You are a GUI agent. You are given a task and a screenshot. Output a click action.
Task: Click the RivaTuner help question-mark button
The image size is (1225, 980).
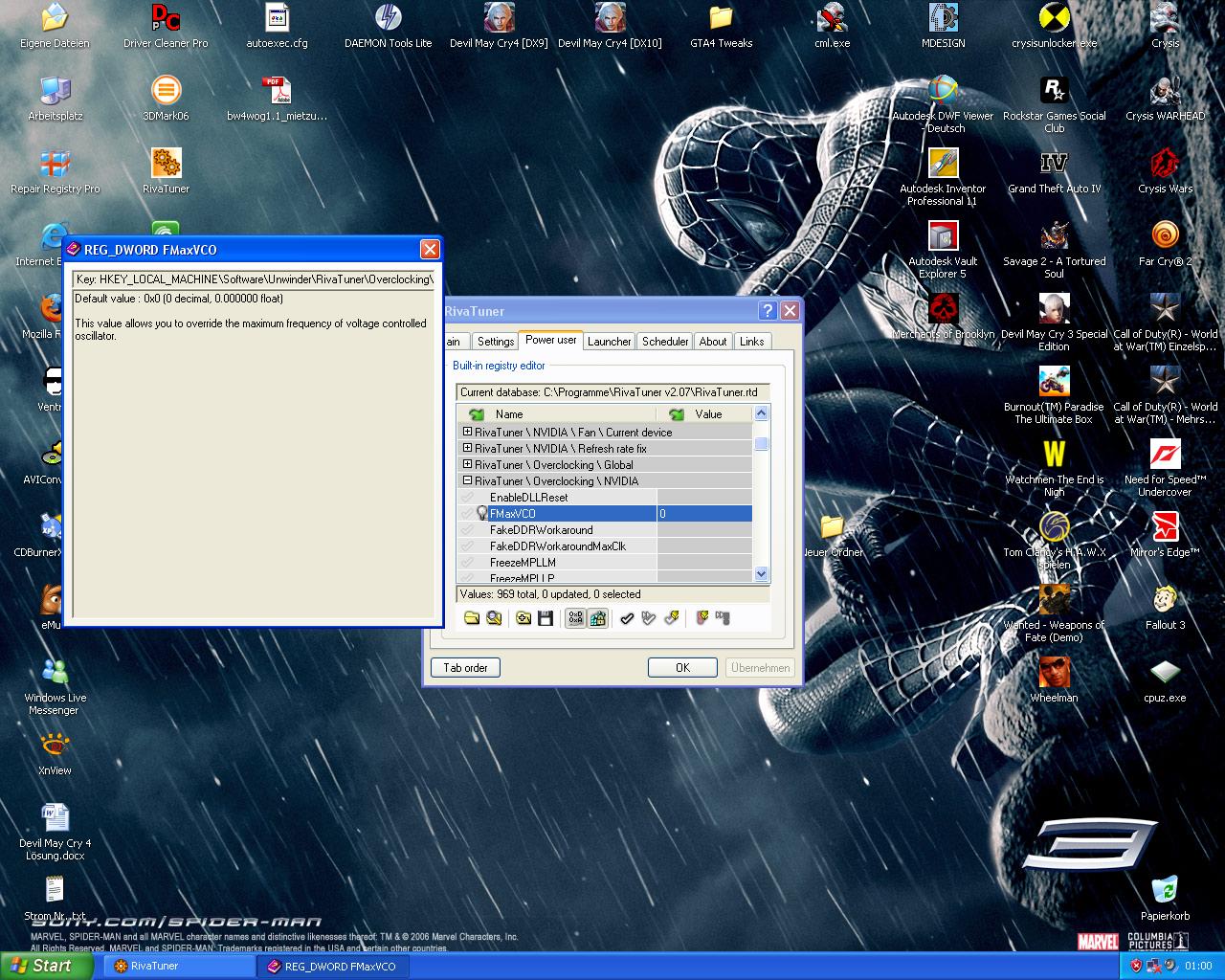(x=768, y=311)
